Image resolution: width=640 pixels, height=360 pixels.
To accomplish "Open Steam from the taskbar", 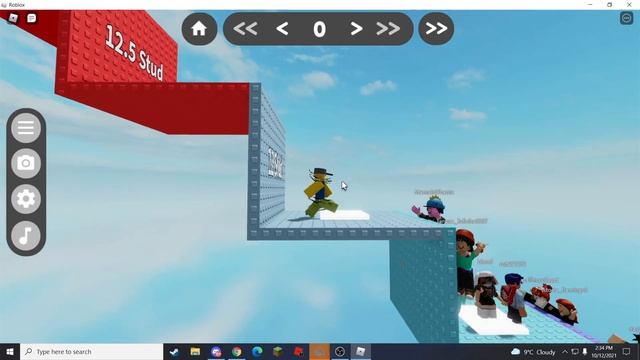I will (x=174, y=351).
